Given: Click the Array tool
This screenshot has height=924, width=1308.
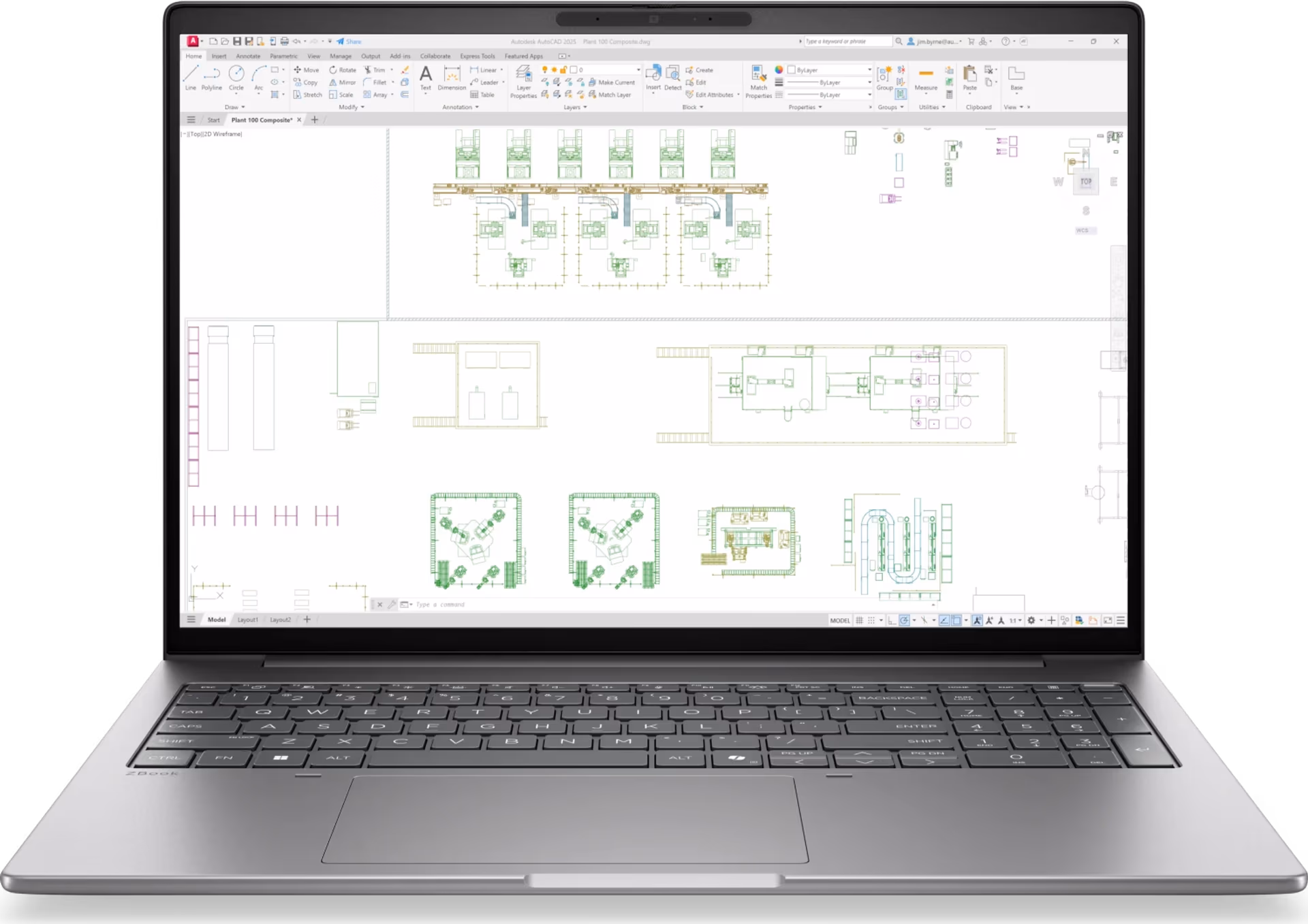Looking at the screenshot, I should pos(375,95).
